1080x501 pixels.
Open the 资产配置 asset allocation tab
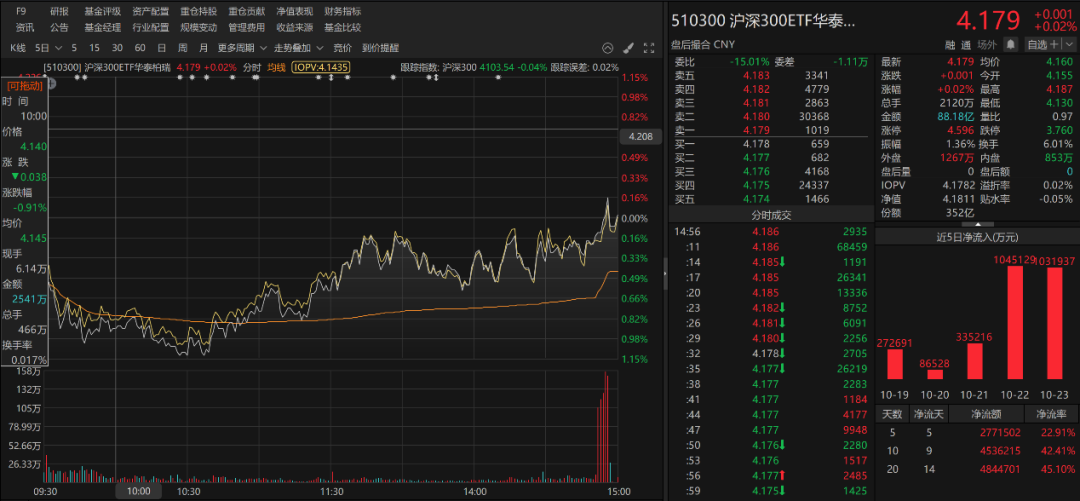pyautogui.click(x=151, y=12)
